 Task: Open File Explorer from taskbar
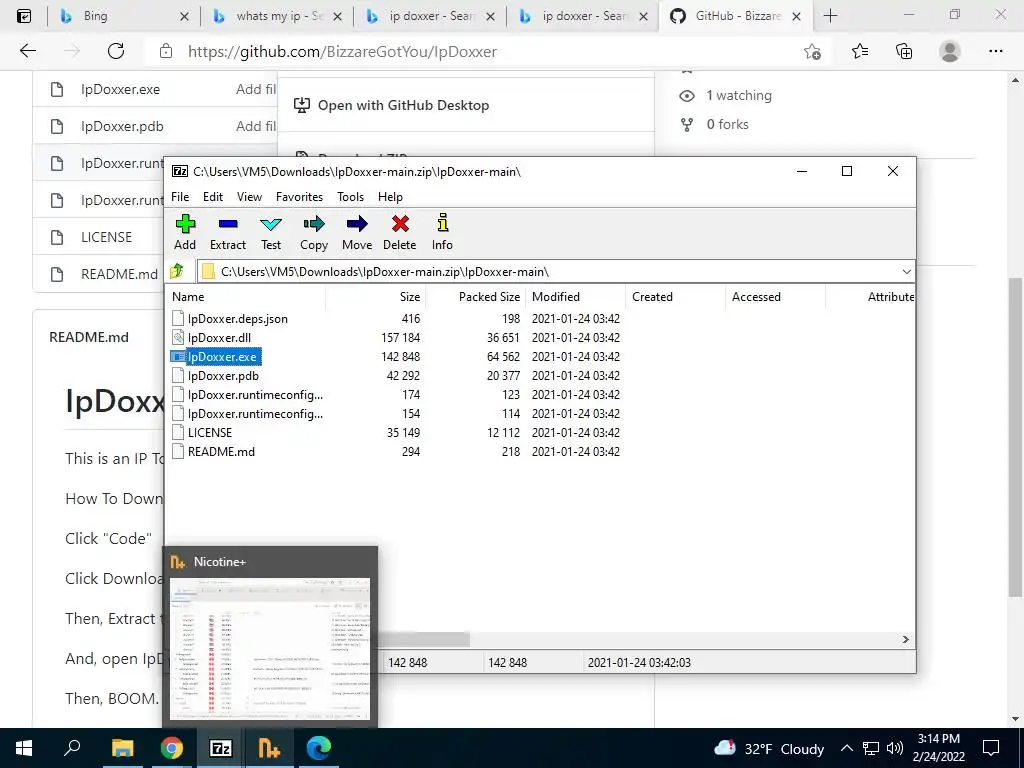pyautogui.click(x=122, y=748)
